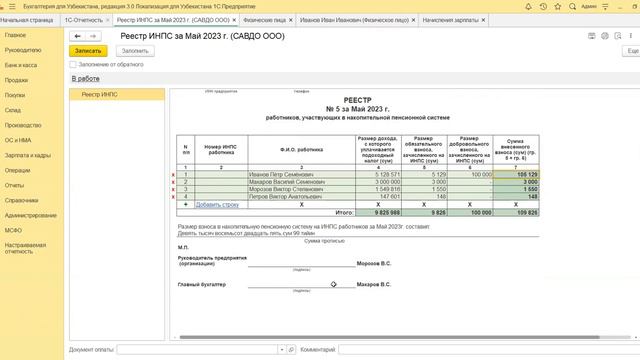
Task: Open the Еще menu button
Action: click(x=632, y=51)
